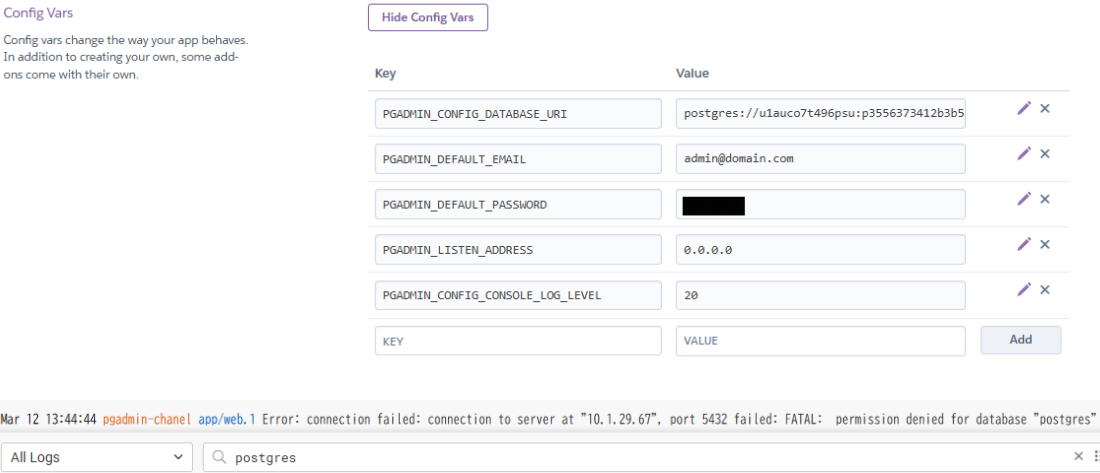
Task: Click the new VALUE input field
Action: click(x=820, y=341)
